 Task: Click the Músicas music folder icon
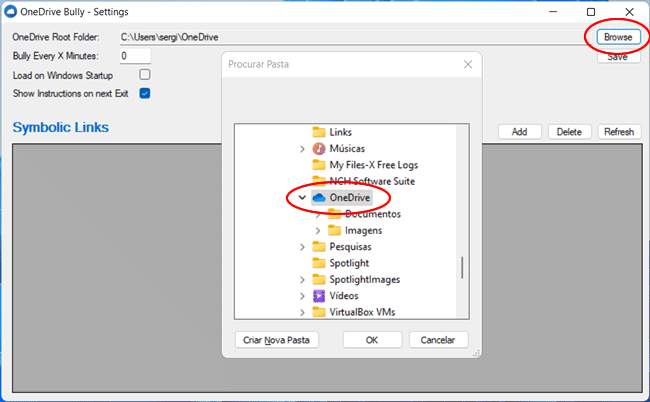pos(319,149)
